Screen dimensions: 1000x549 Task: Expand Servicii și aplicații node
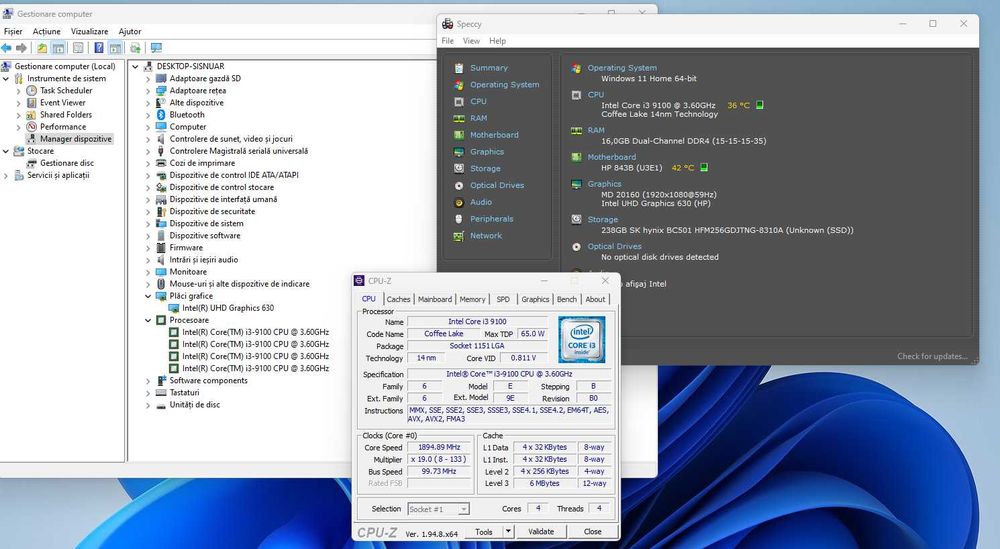click(6, 175)
